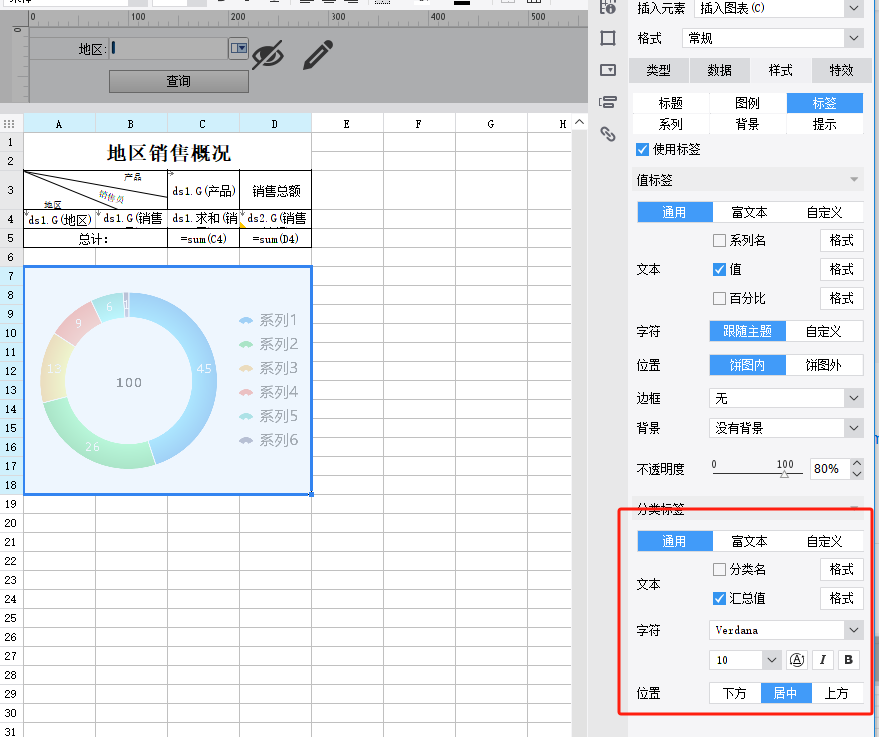Uncheck the 使用标签 checkbox
879x737 pixels.
pos(643,149)
